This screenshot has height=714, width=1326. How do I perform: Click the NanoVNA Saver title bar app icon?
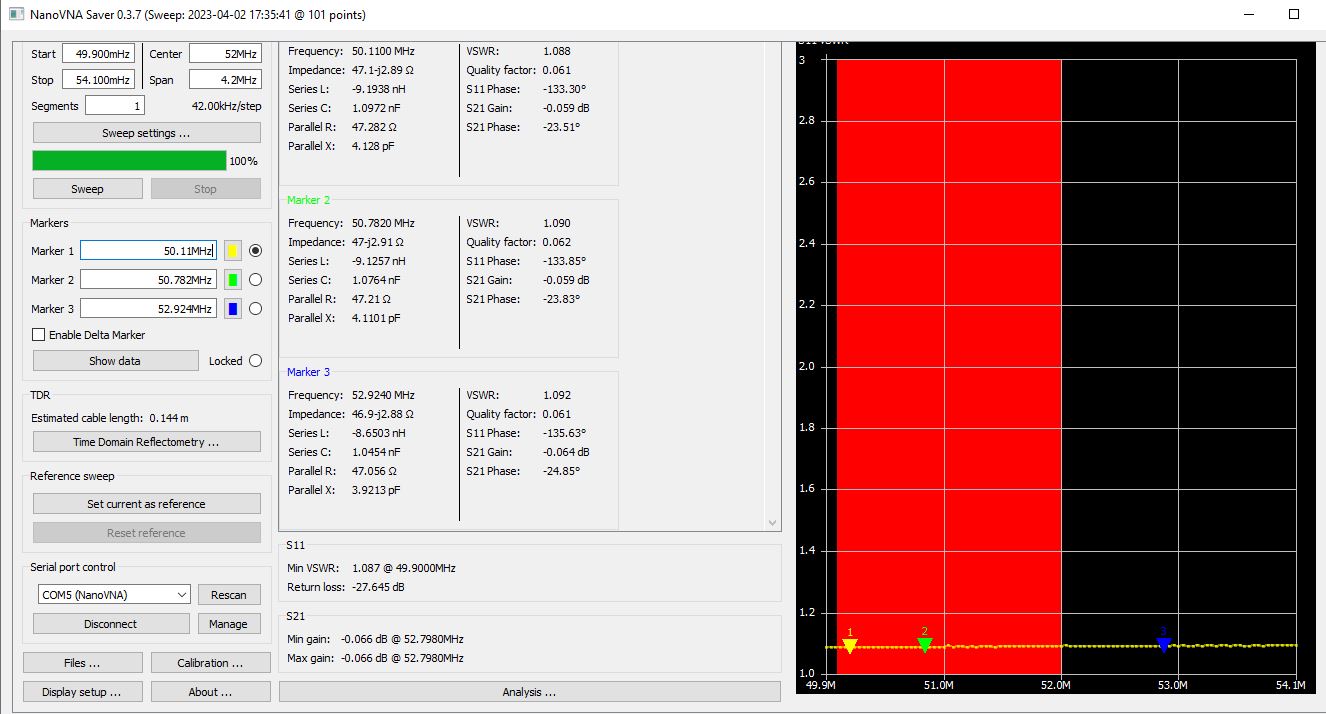[15, 15]
